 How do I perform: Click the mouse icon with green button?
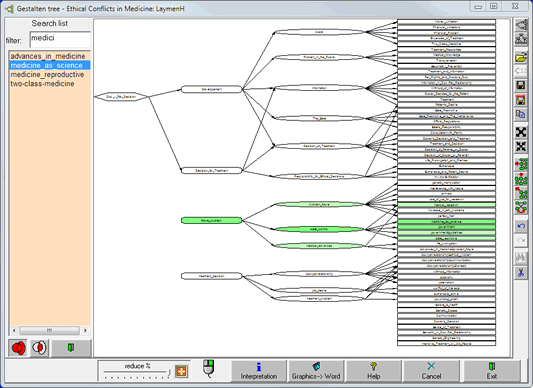click(x=209, y=369)
